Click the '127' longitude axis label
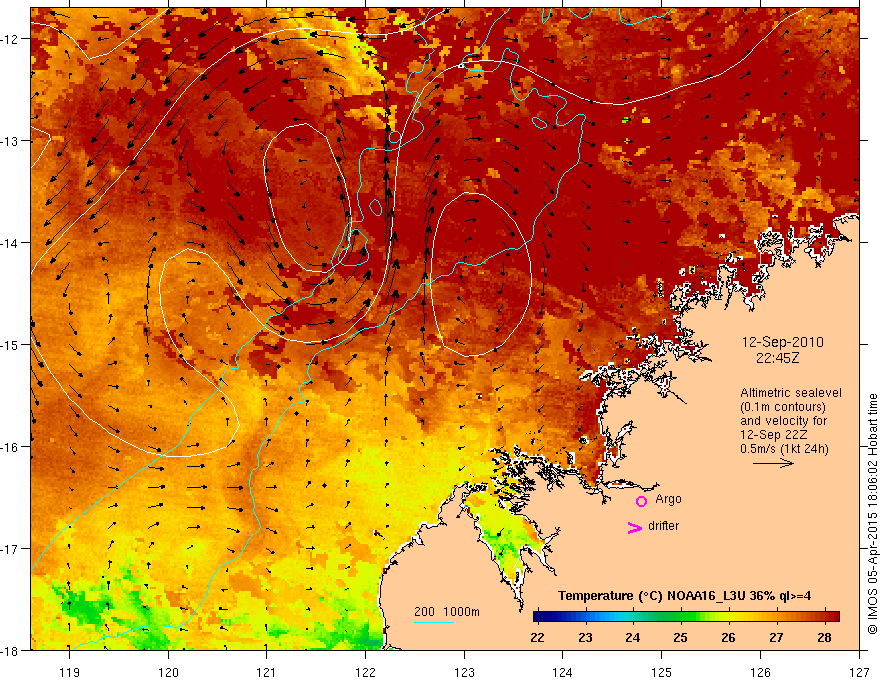The image size is (880, 680). click(x=859, y=672)
